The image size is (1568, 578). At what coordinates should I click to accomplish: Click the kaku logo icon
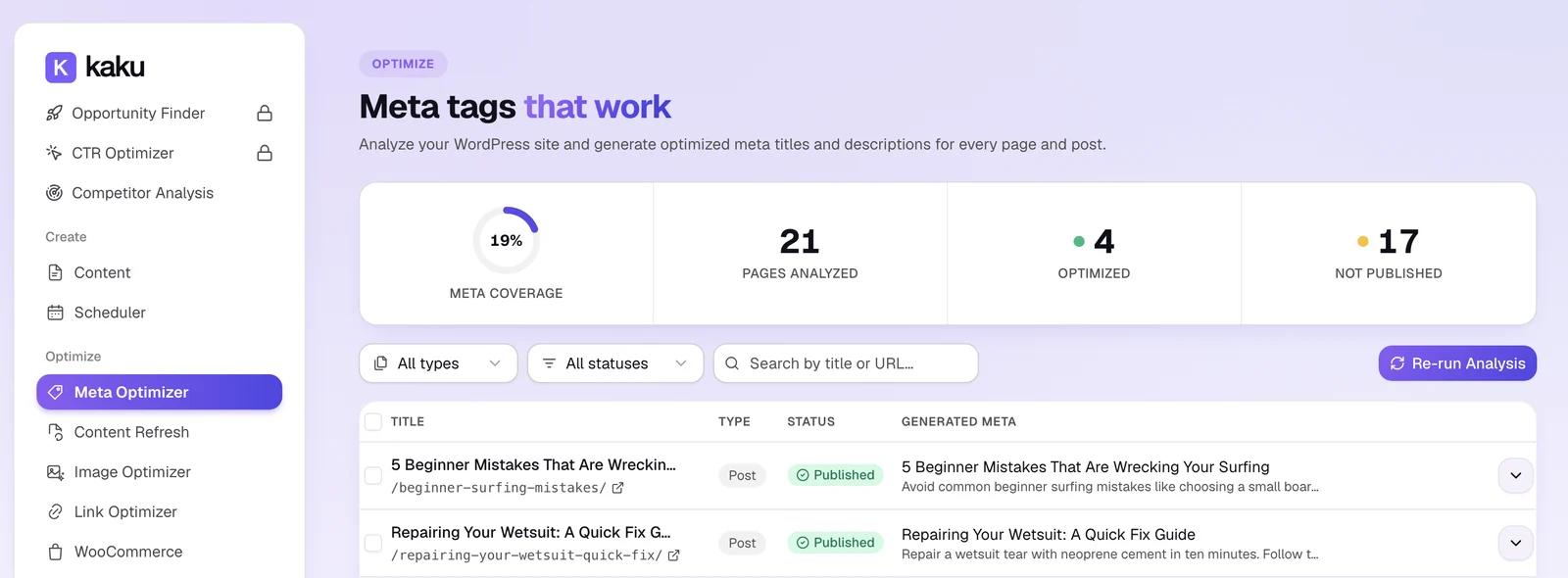61,67
